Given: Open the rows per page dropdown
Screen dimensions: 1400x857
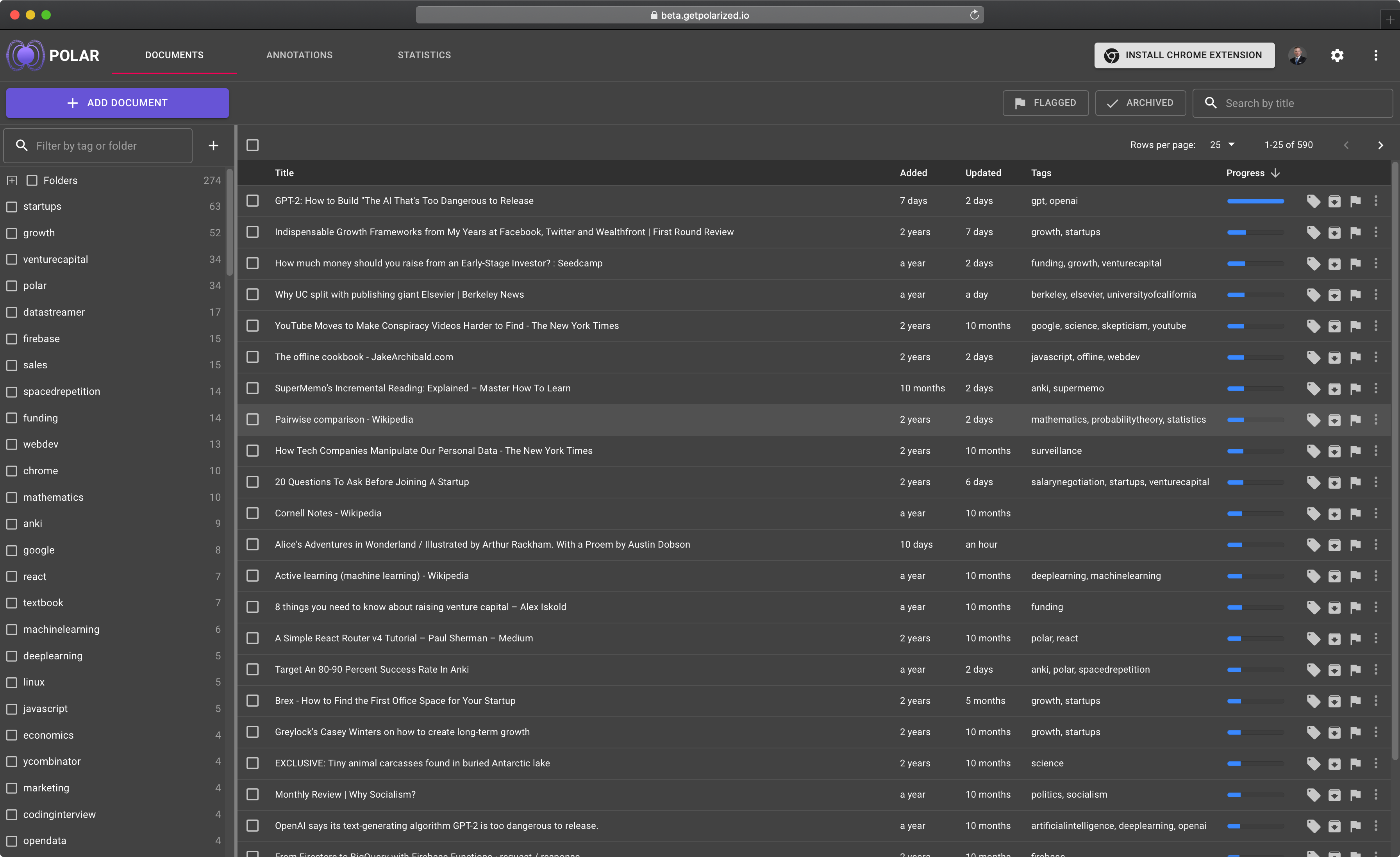Looking at the screenshot, I should point(1222,145).
